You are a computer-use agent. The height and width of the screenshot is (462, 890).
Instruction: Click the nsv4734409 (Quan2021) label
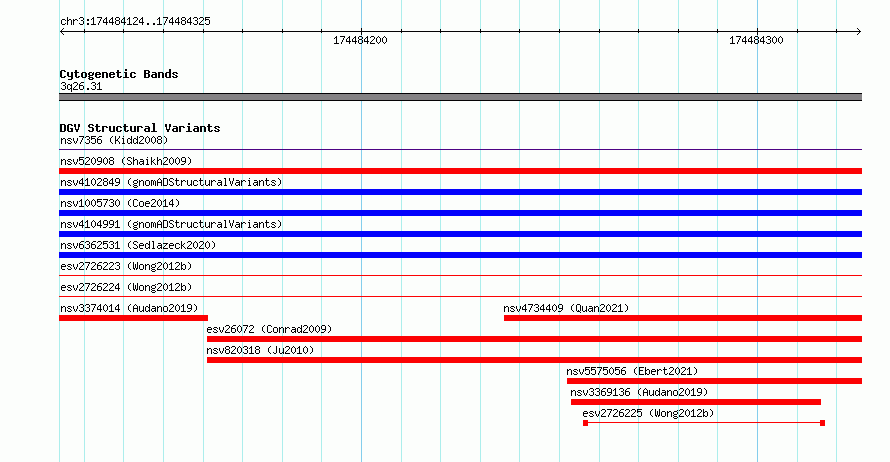pyautogui.click(x=566, y=308)
